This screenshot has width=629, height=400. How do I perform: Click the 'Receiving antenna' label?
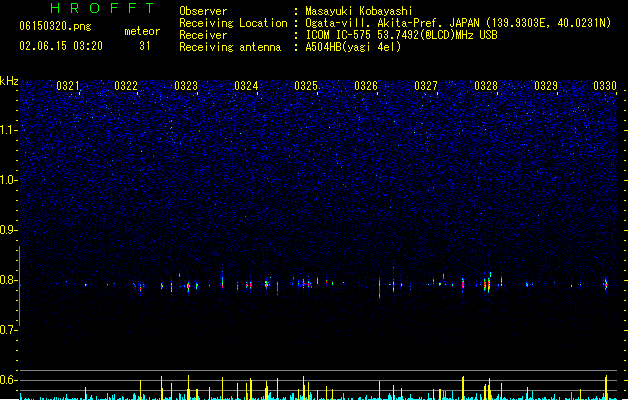coord(230,47)
